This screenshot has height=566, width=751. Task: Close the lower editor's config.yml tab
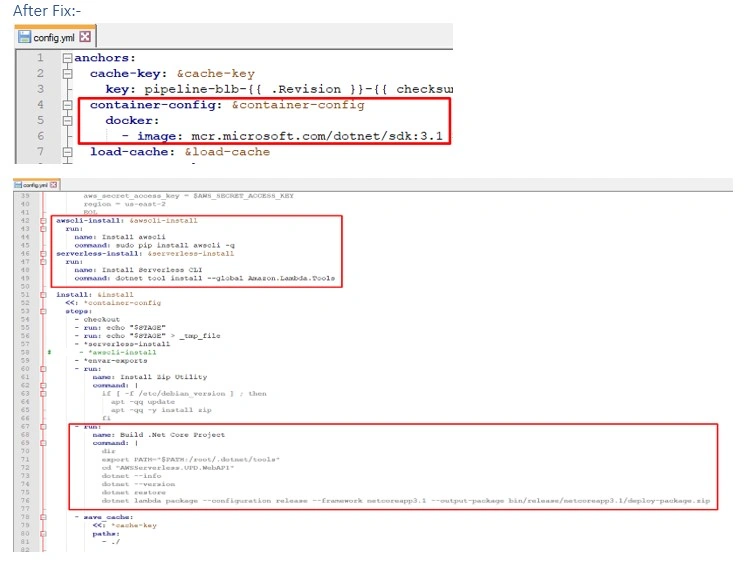(x=54, y=184)
